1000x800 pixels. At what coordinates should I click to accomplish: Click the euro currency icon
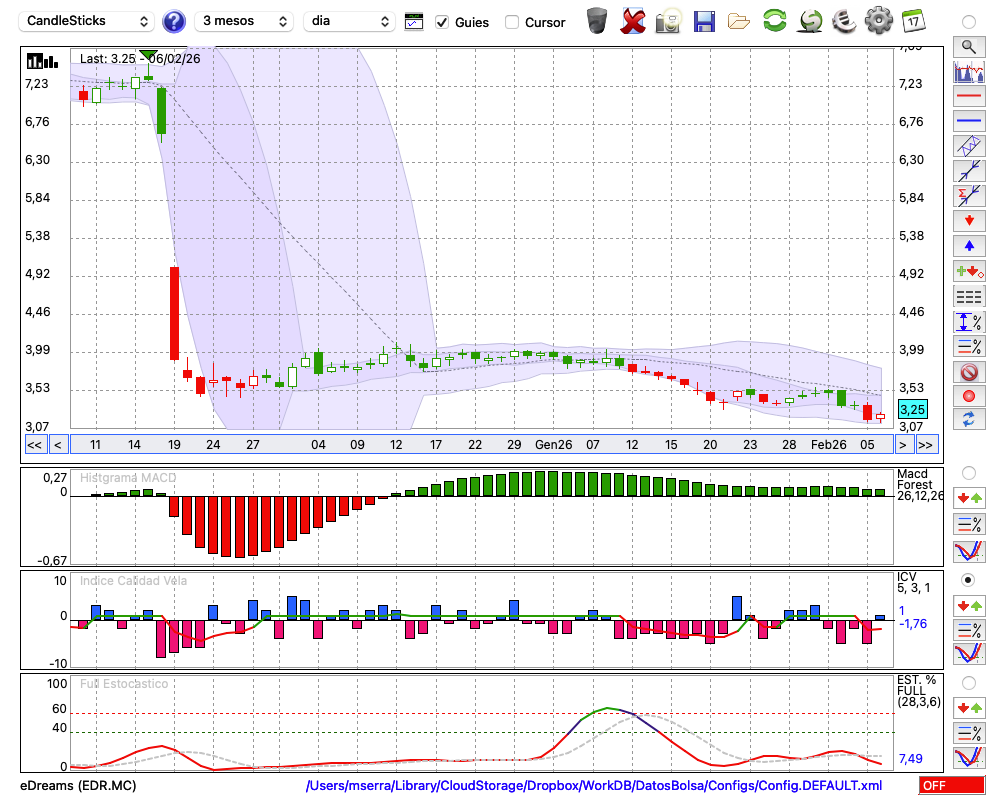(844, 21)
